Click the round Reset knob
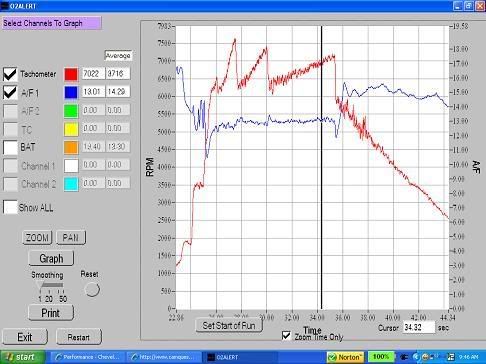Image resolution: width=486 pixels, height=364 pixels. [92, 289]
